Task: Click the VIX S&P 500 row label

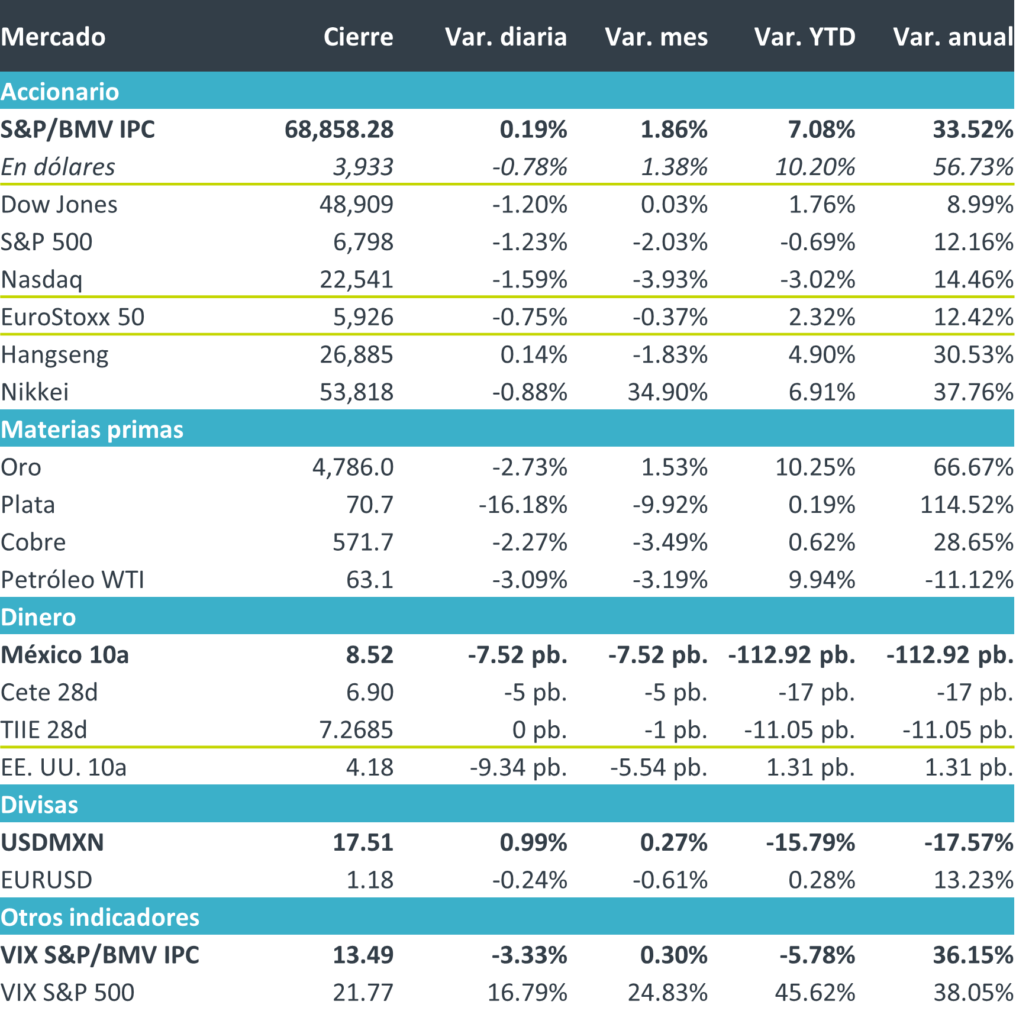Action: [68, 993]
